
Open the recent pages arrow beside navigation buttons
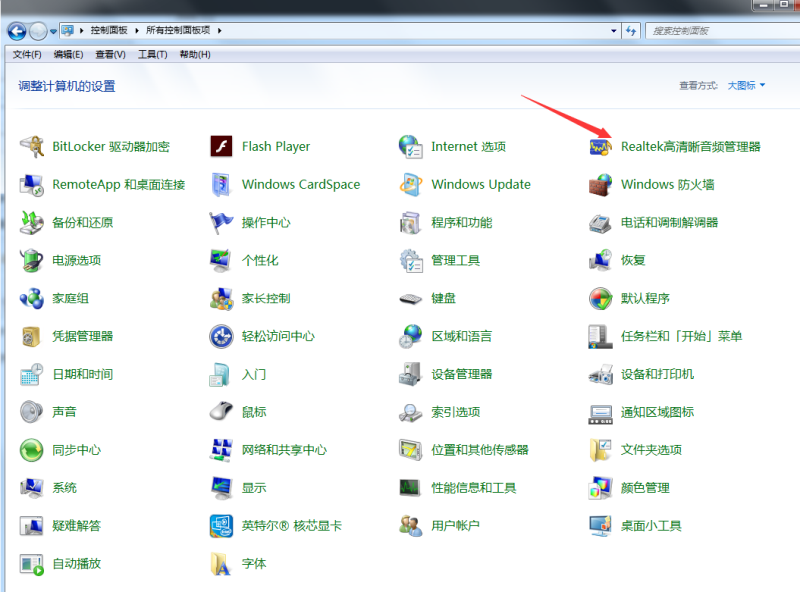[x=53, y=31]
